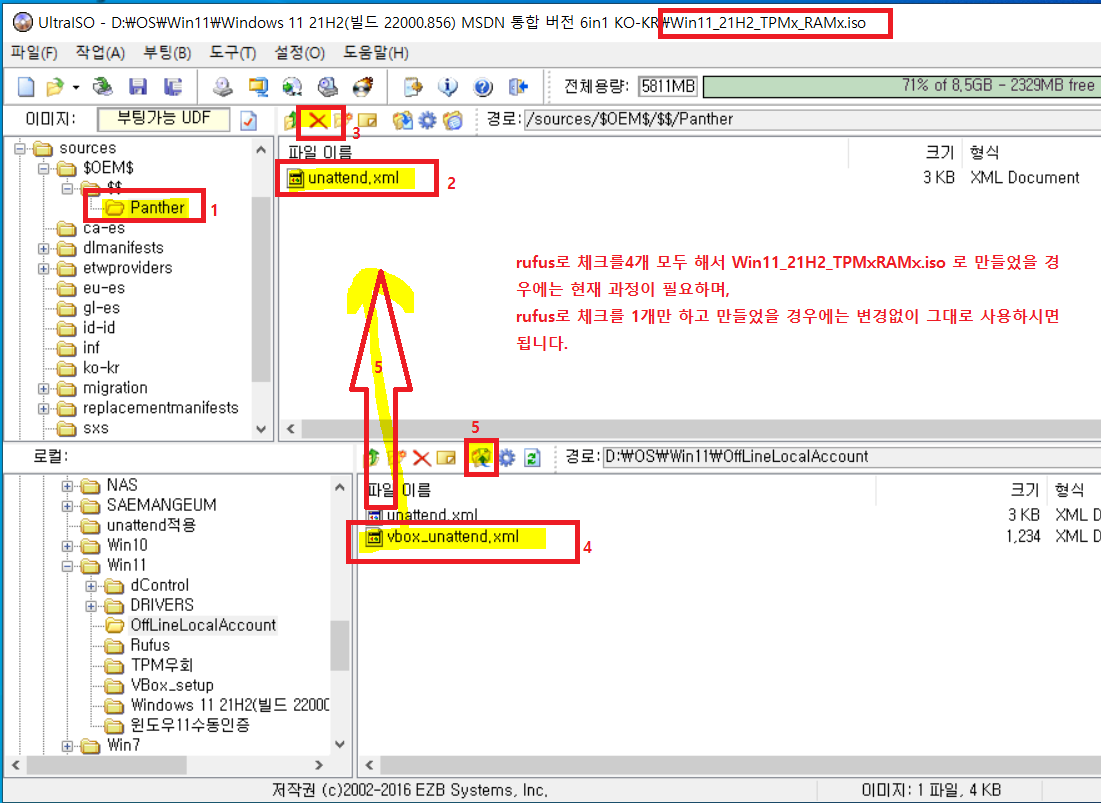Expand the NAS folder in local tree
This screenshot has width=1101, height=803.
coord(67,486)
